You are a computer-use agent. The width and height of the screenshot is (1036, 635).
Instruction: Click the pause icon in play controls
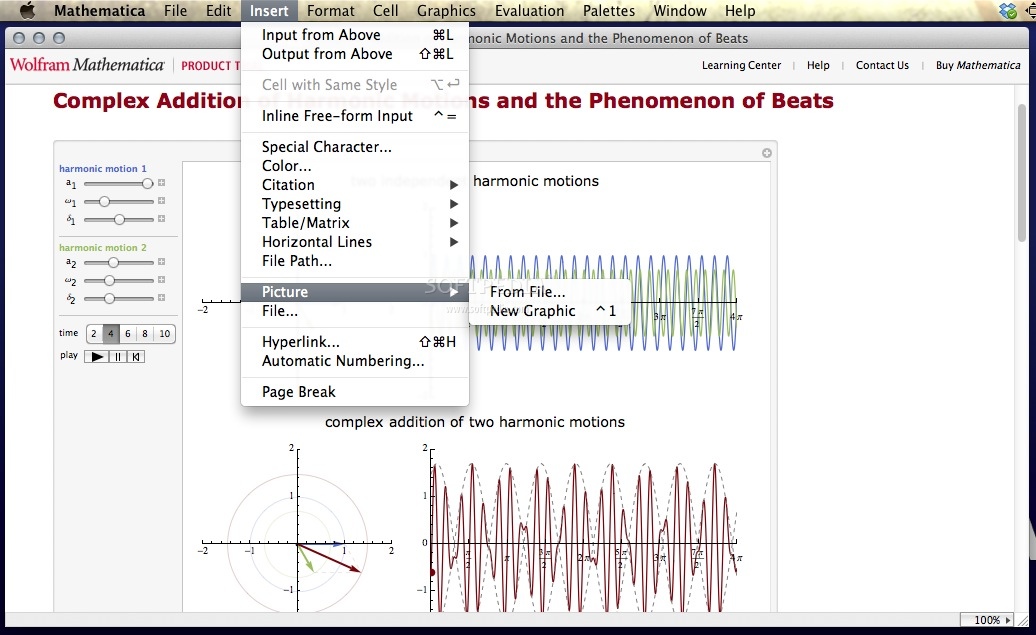pyautogui.click(x=117, y=356)
